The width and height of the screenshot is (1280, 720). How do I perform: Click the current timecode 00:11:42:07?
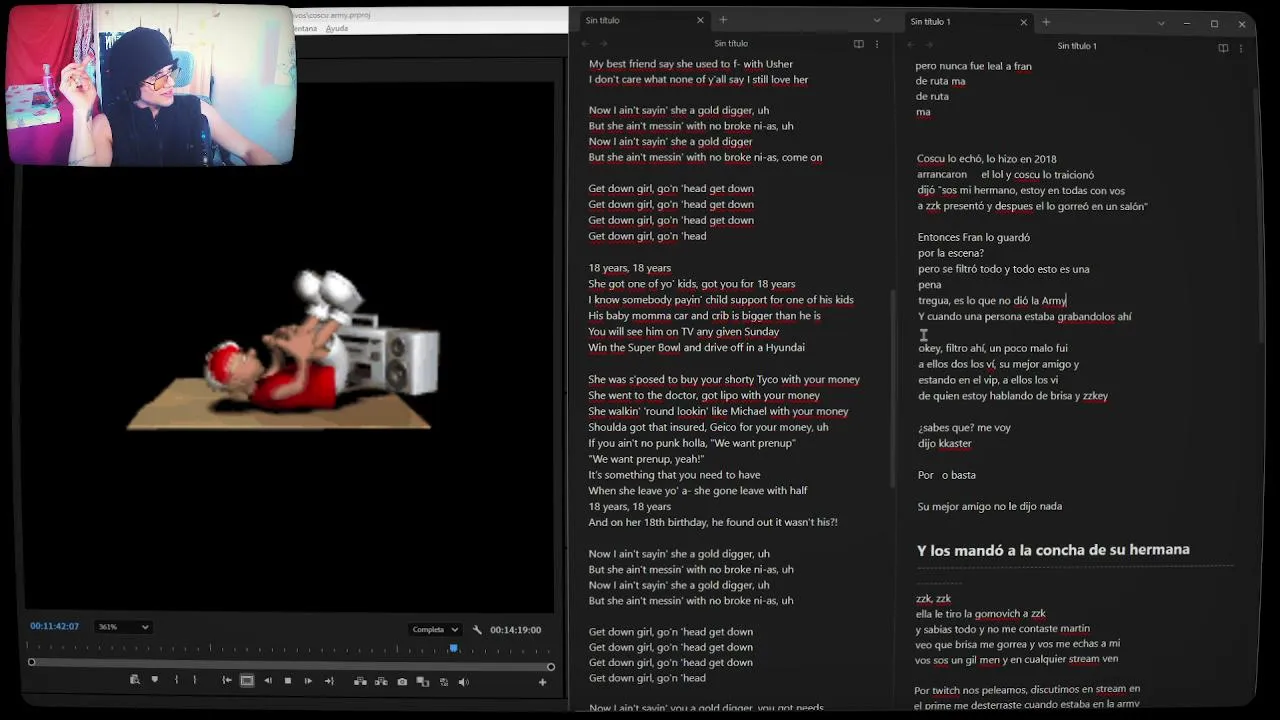point(54,626)
